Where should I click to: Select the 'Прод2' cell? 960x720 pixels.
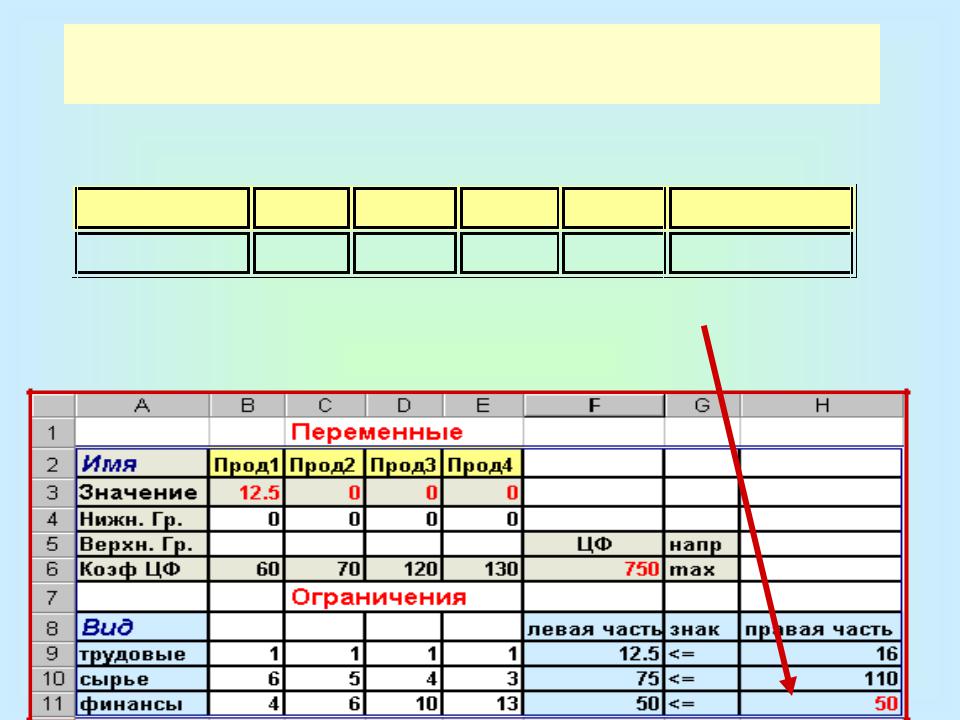coord(324,464)
